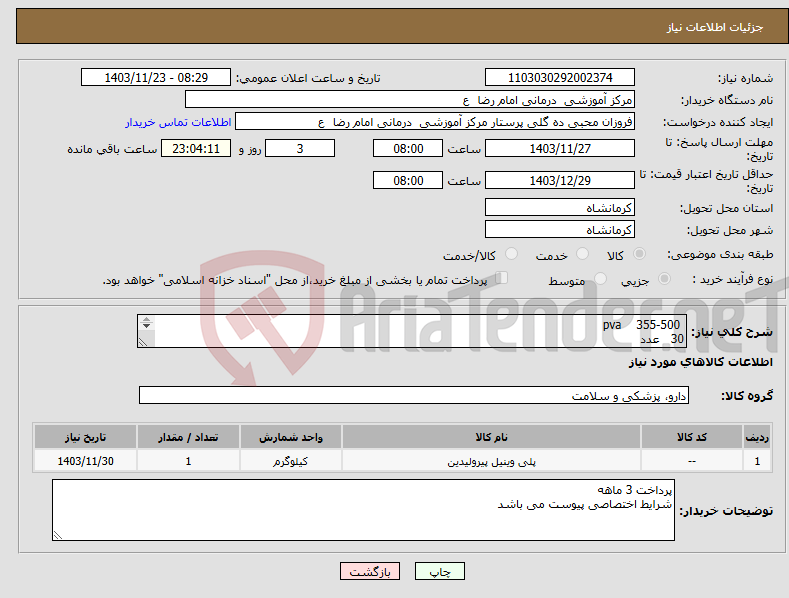Click the need date cell 1403/11/30
This screenshot has height=598, width=789.
tap(85, 461)
